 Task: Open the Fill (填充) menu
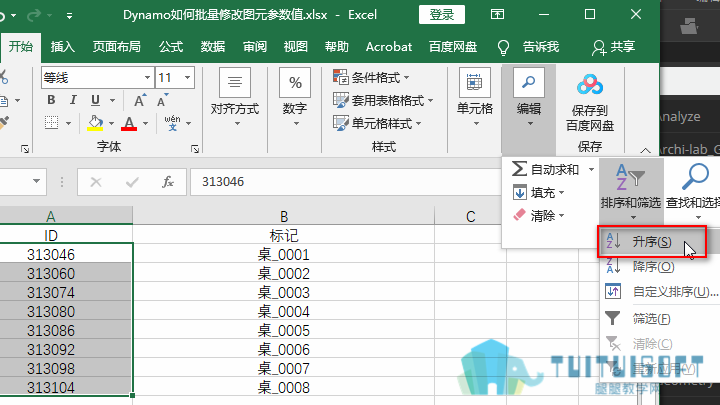538,192
